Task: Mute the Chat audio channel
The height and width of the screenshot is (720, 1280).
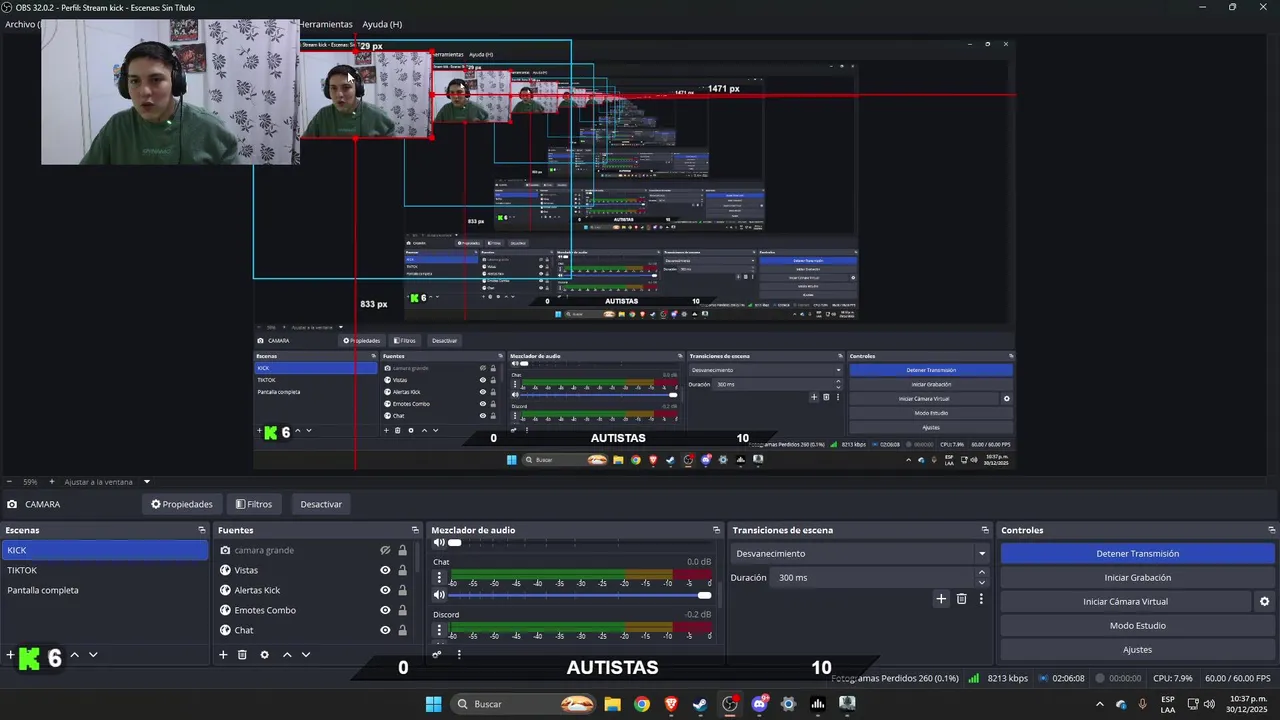Action: click(x=439, y=595)
